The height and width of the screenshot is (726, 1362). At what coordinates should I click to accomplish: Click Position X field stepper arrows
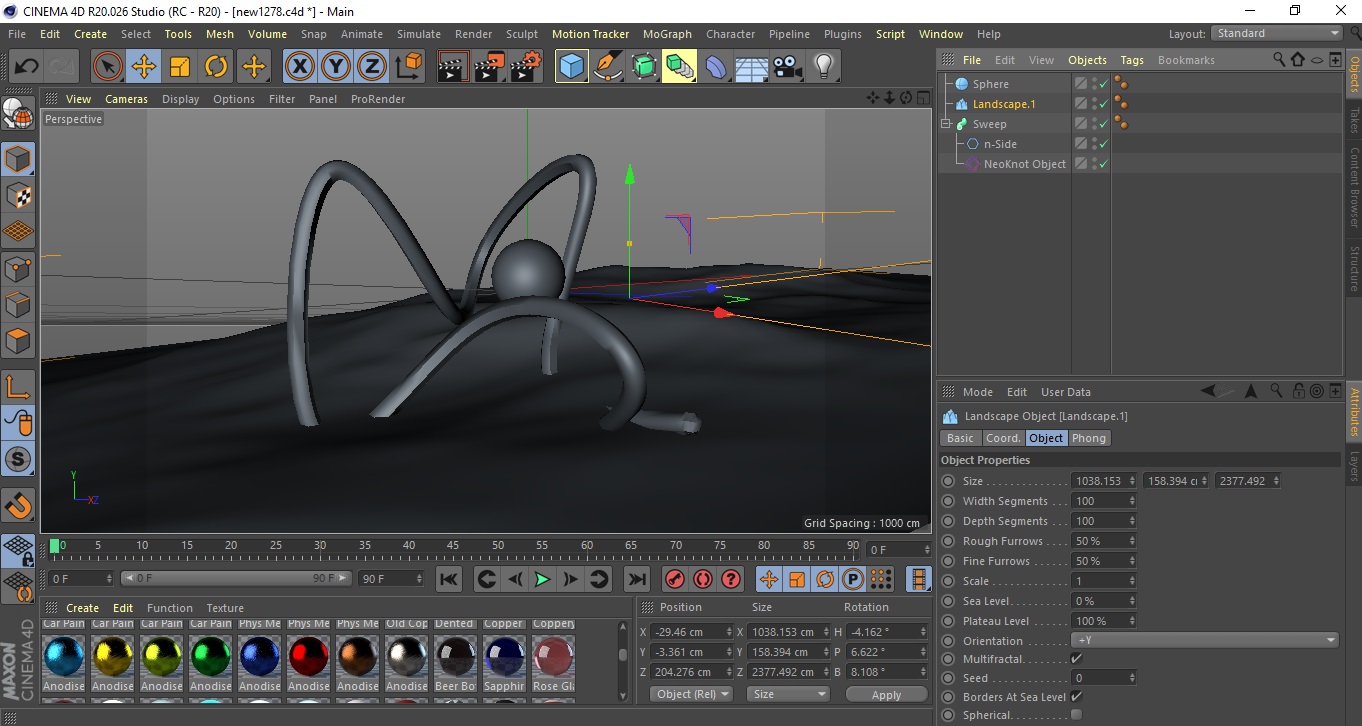(x=729, y=632)
